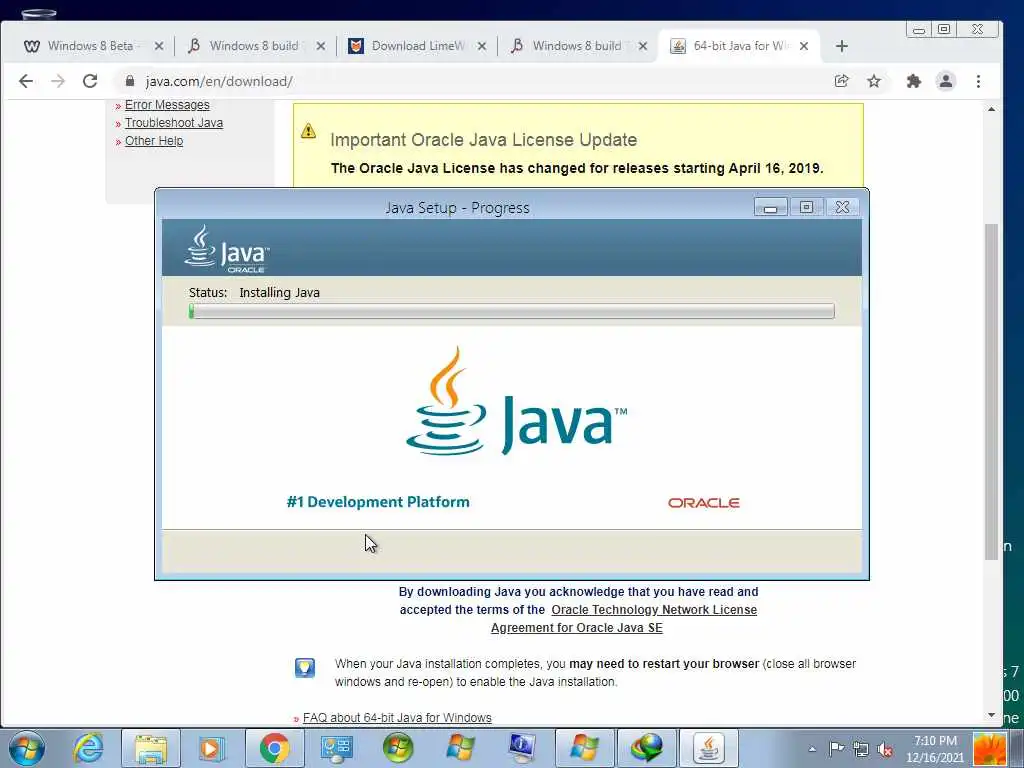Click the ORACLE logo in the installer
1024x768 pixels.
click(704, 503)
